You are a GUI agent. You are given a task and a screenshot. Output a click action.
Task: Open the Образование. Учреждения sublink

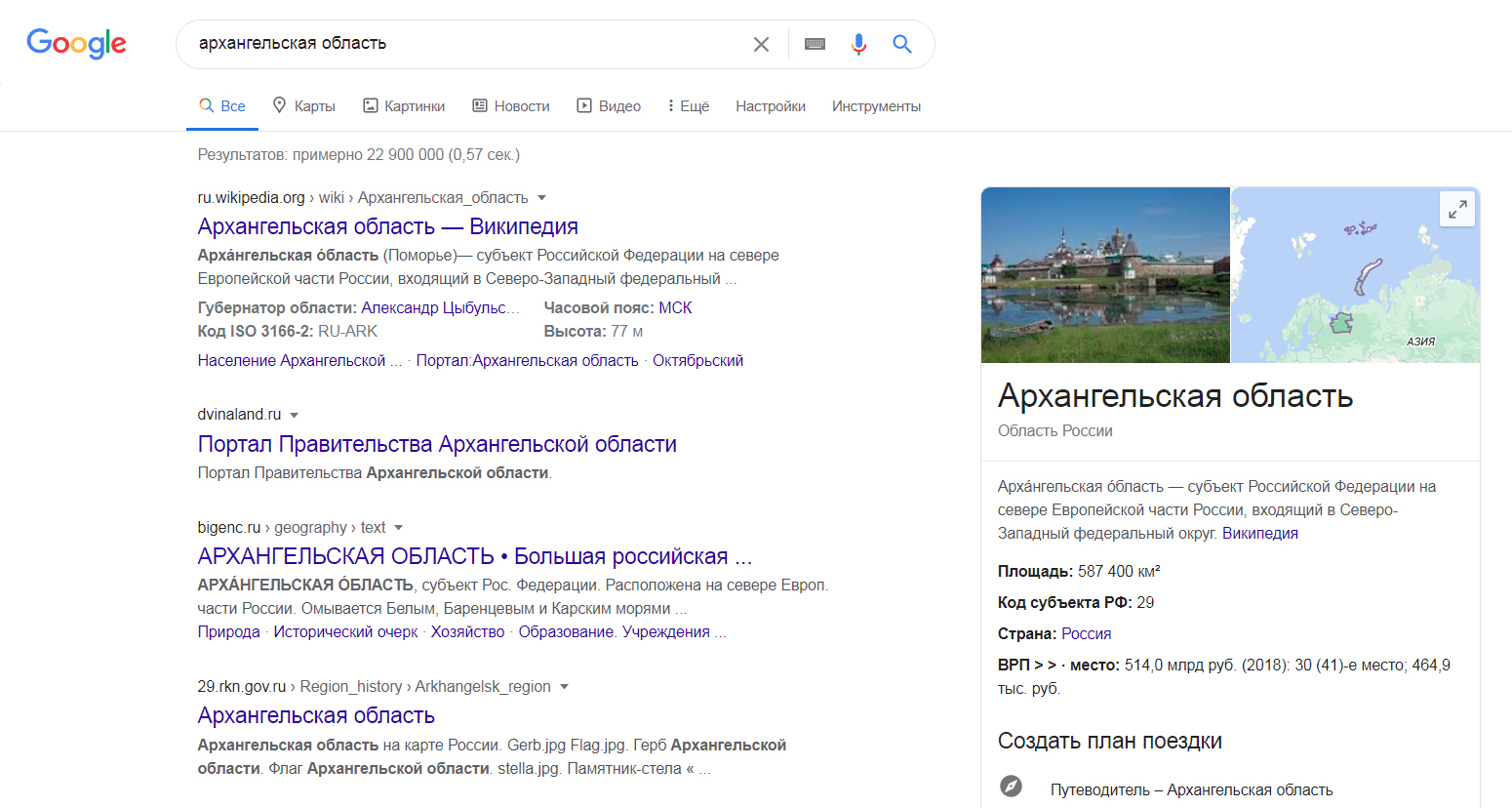point(622,631)
